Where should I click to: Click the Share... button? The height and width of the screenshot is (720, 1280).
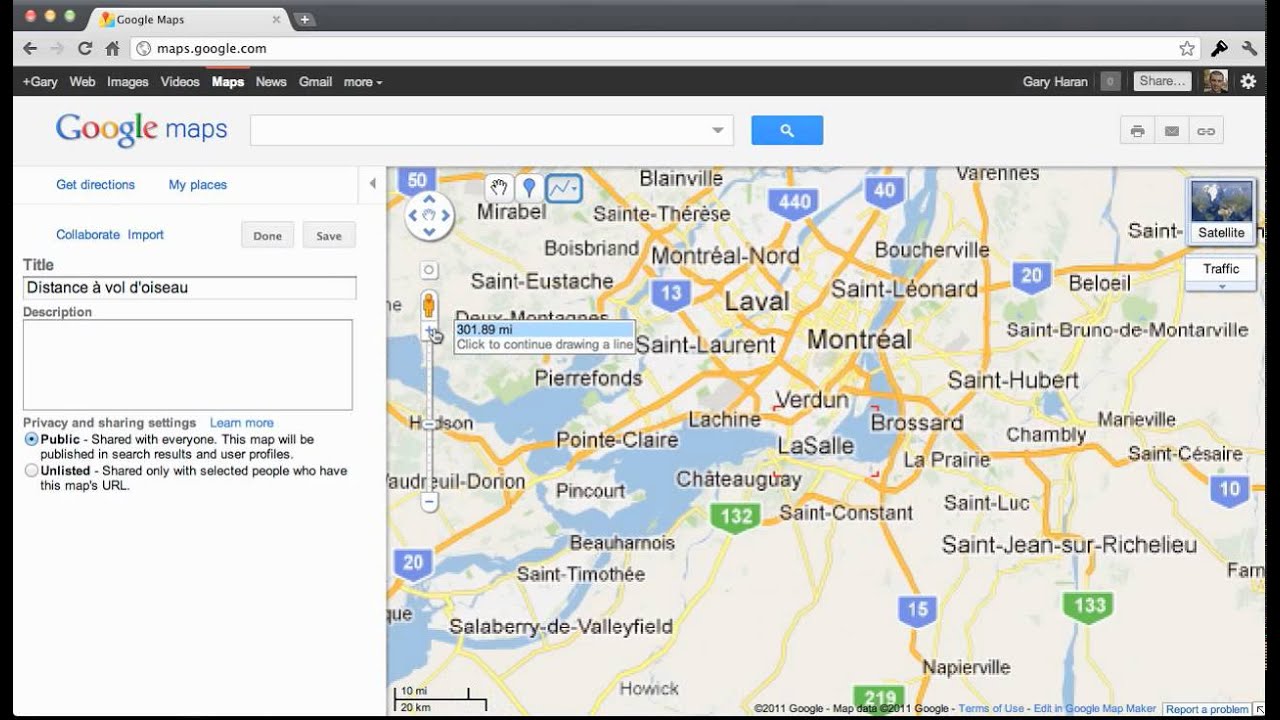point(1162,82)
